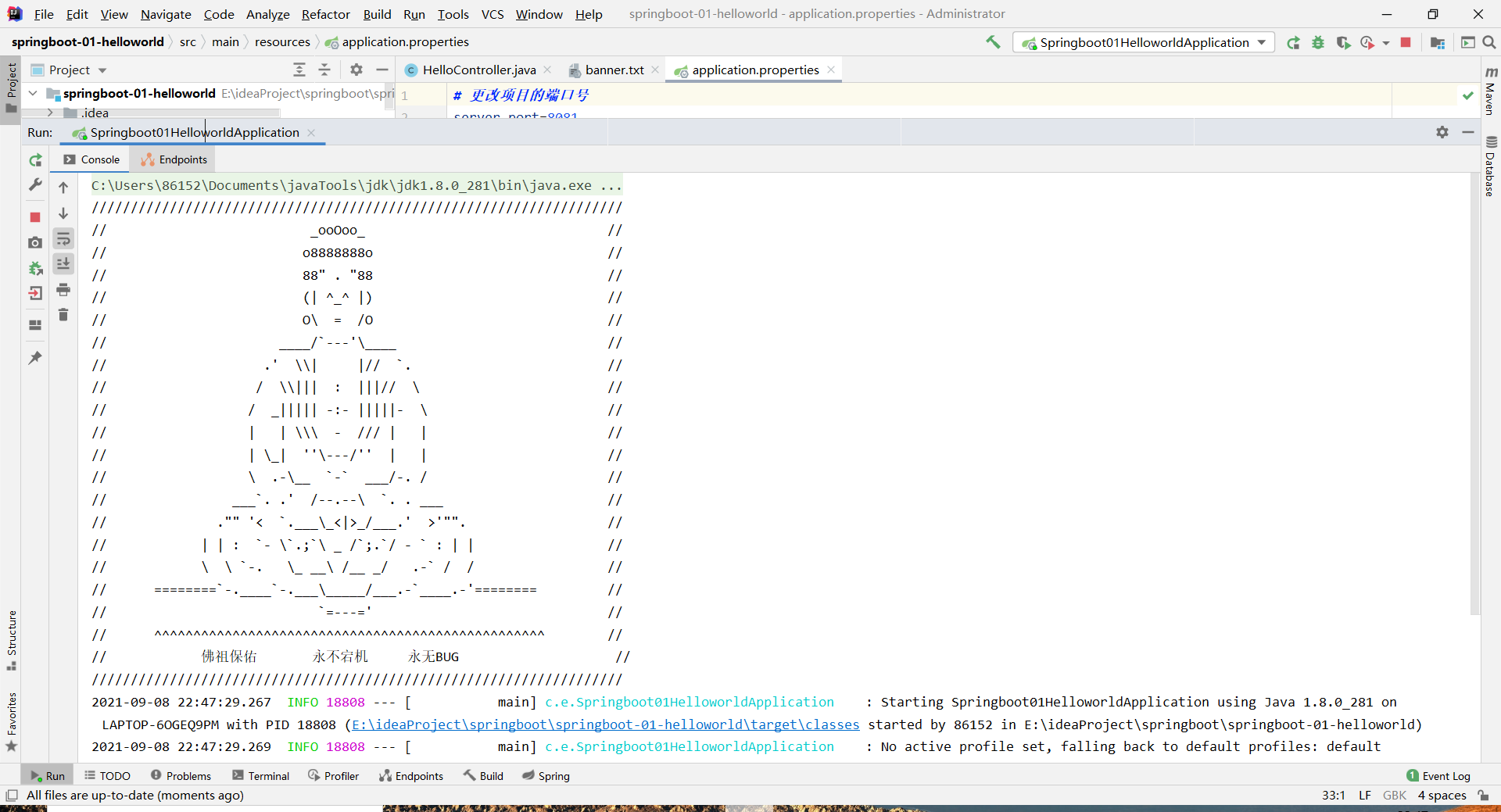The height and width of the screenshot is (812, 1501).
Task: Open the GBK file encoding selector
Action: click(1394, 796)
